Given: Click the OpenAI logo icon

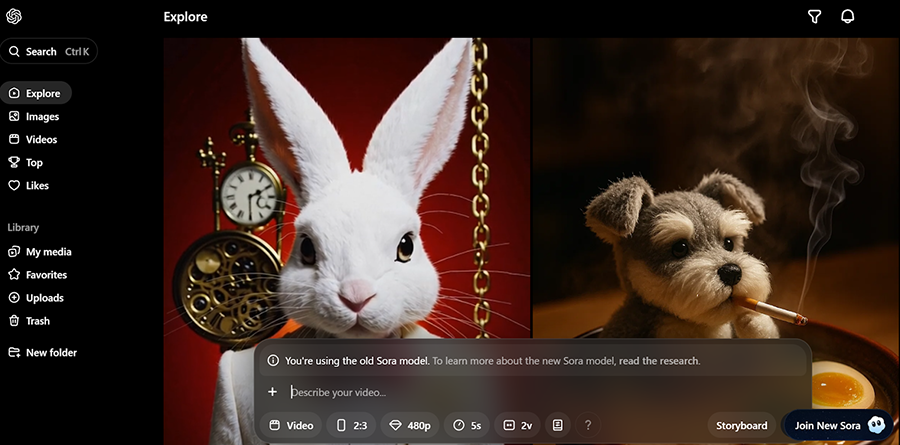Looking at the screenshot, I should 14,17.
